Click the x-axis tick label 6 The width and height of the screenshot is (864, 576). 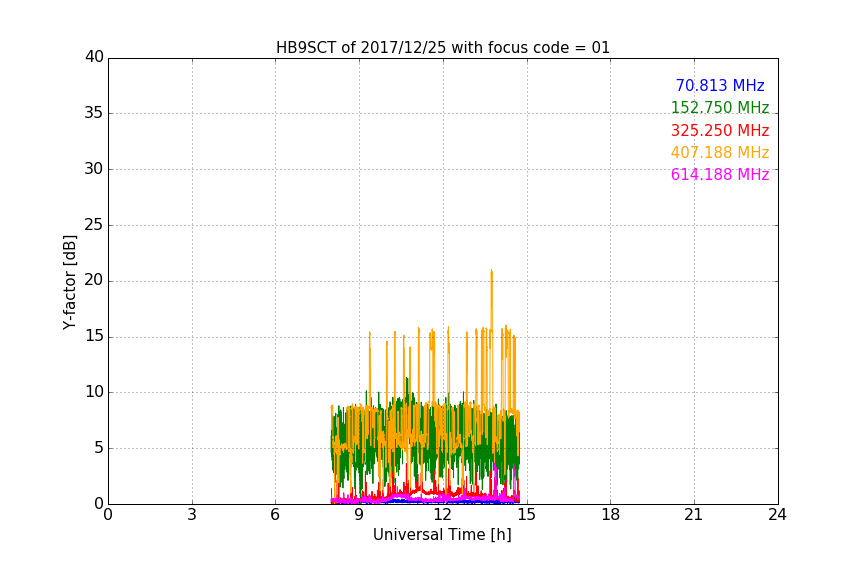pos(276,515)
